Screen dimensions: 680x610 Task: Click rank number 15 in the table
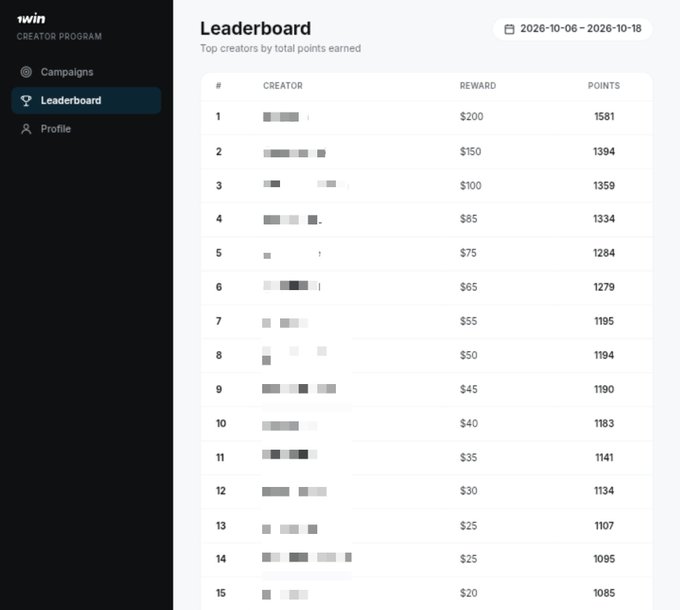pos(221,593)
